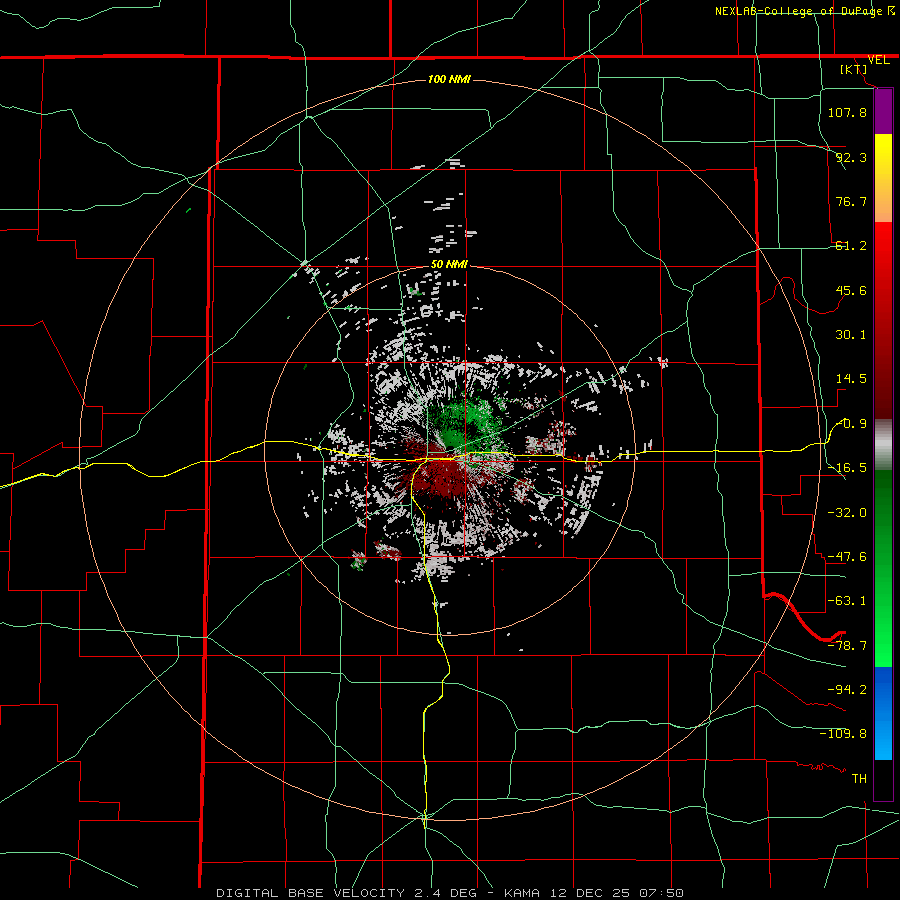Select the -47.6 legend value

pyautogui.click(x=847, y=557)
